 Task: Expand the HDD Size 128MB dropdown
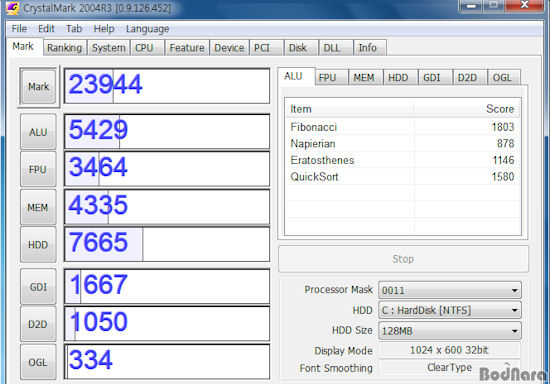pyautogui.click(x=450, y=331)
